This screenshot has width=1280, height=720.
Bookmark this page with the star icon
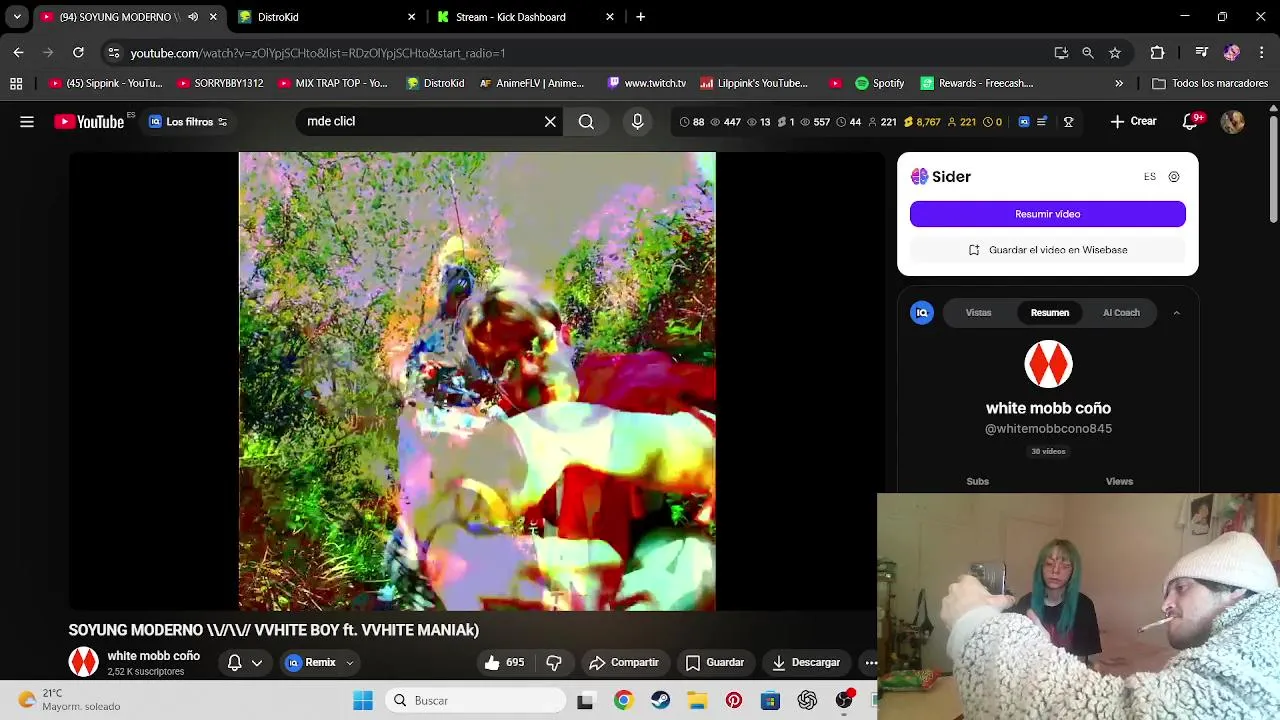(1114, 53)
